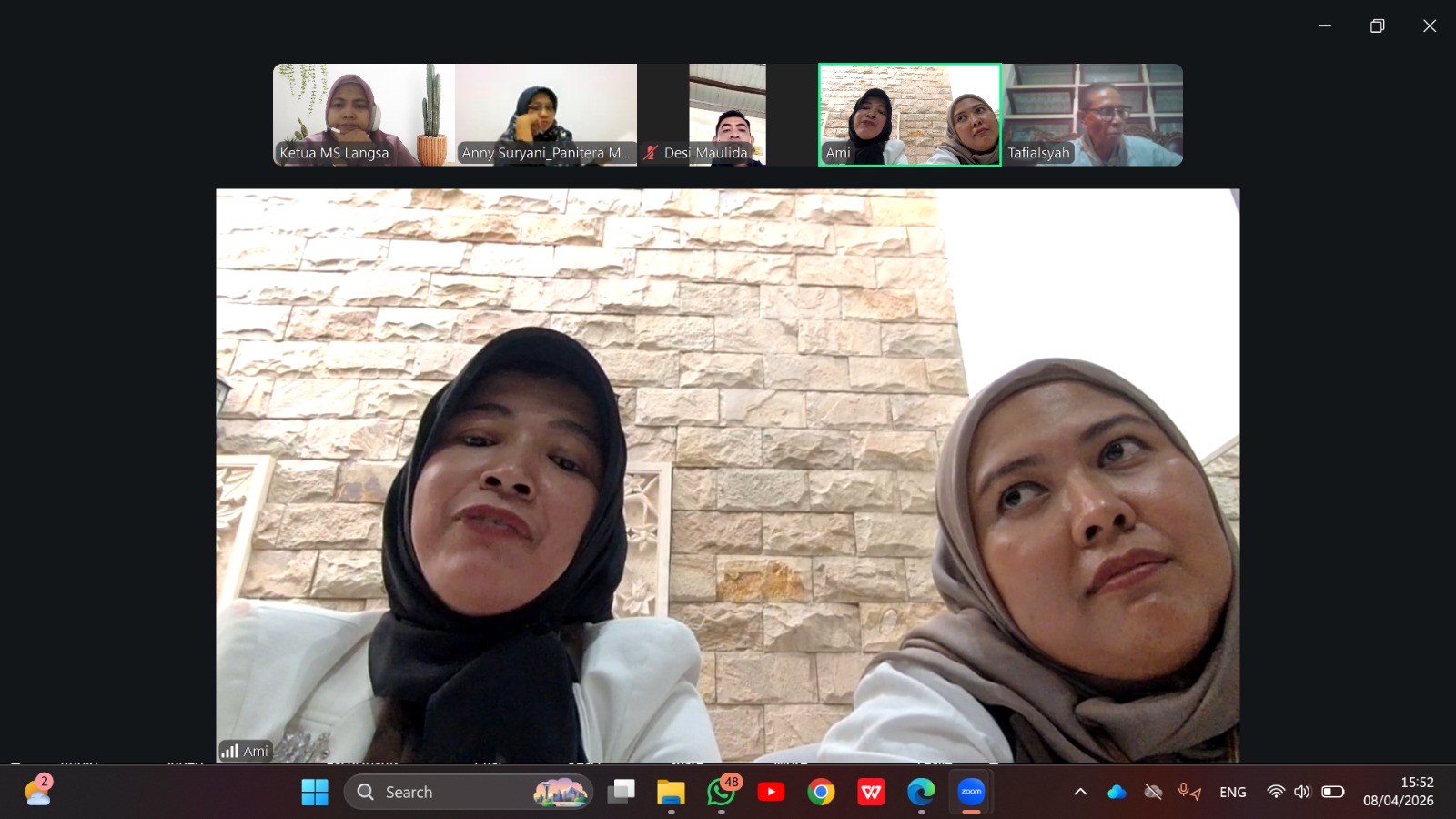Open the Wi-Fi quick settings icon
This screenshot has width=1456, height=819.
[x=1276, y=792]
